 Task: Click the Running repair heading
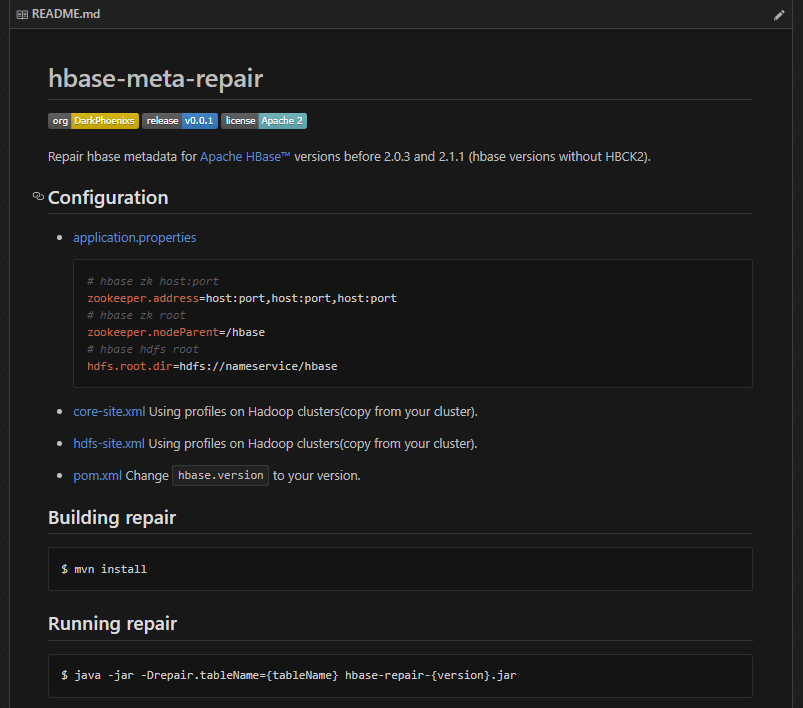click(x=112, y=624)
